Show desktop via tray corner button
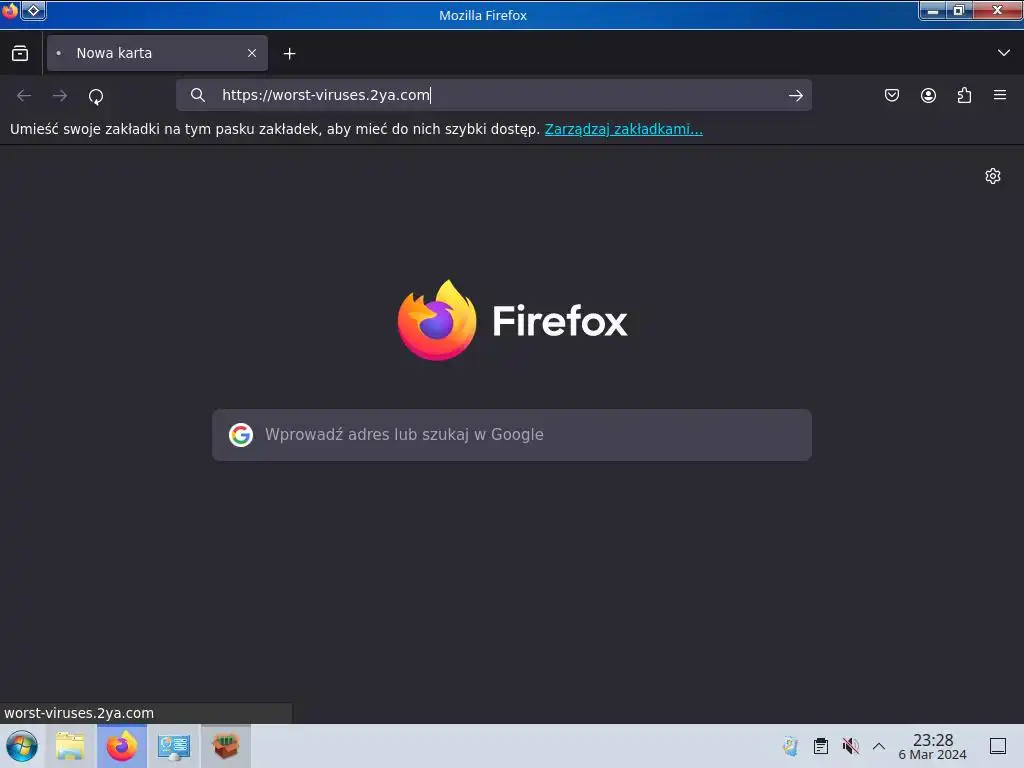The height and width of the screenshot is (768, 1024). [998, 746]
